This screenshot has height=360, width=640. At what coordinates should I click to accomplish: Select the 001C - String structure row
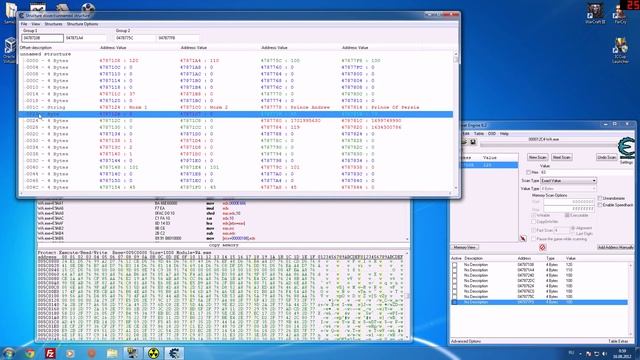coord(236,107)
